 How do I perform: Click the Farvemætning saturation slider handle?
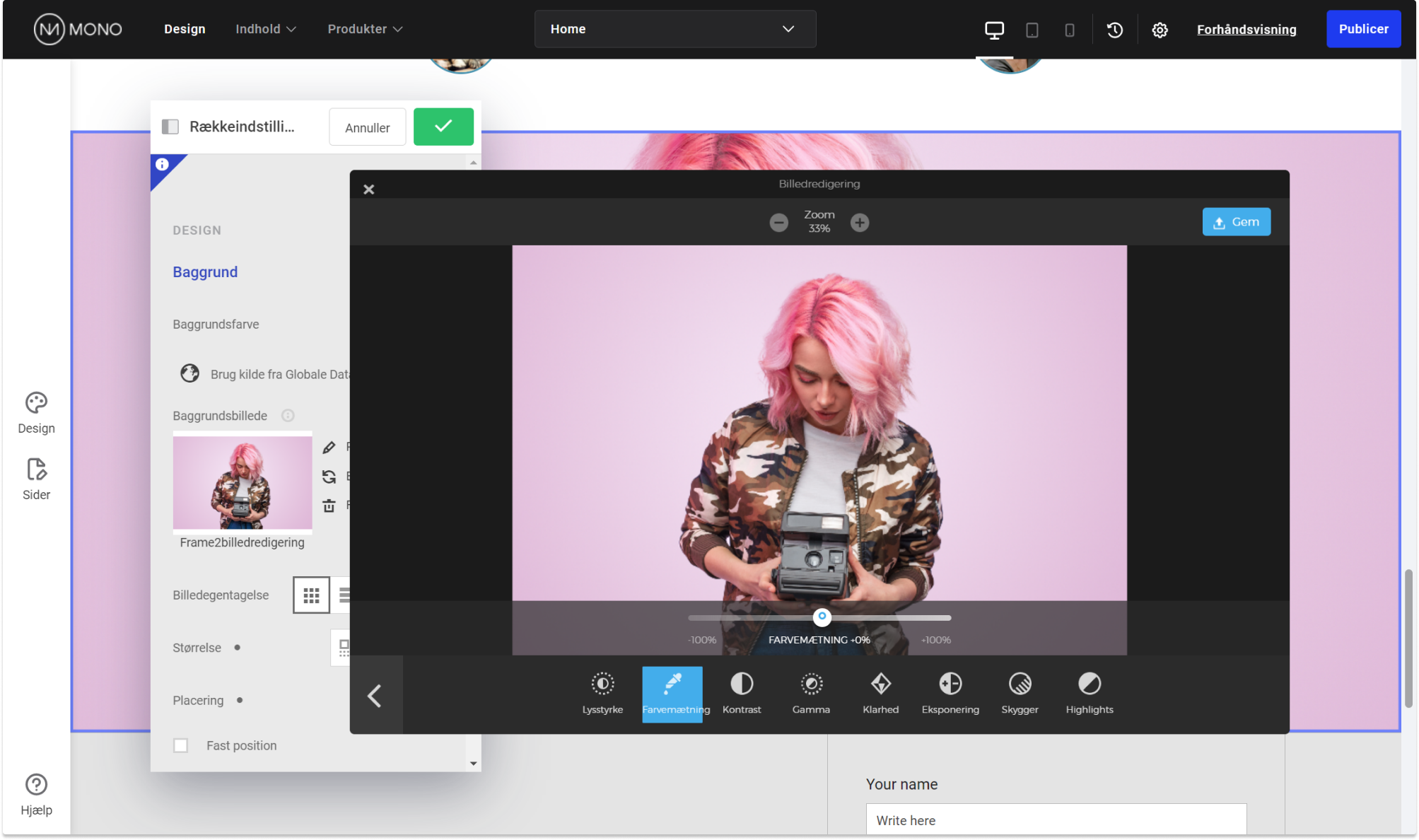822,617
